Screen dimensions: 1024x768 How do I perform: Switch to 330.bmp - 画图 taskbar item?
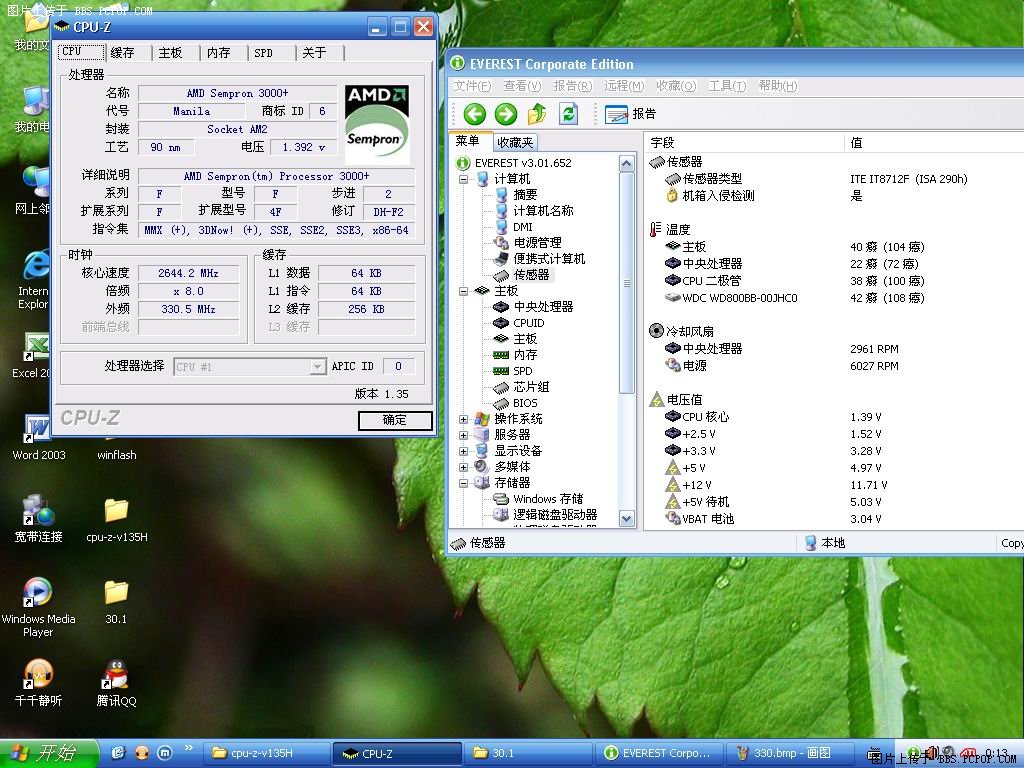788,753
